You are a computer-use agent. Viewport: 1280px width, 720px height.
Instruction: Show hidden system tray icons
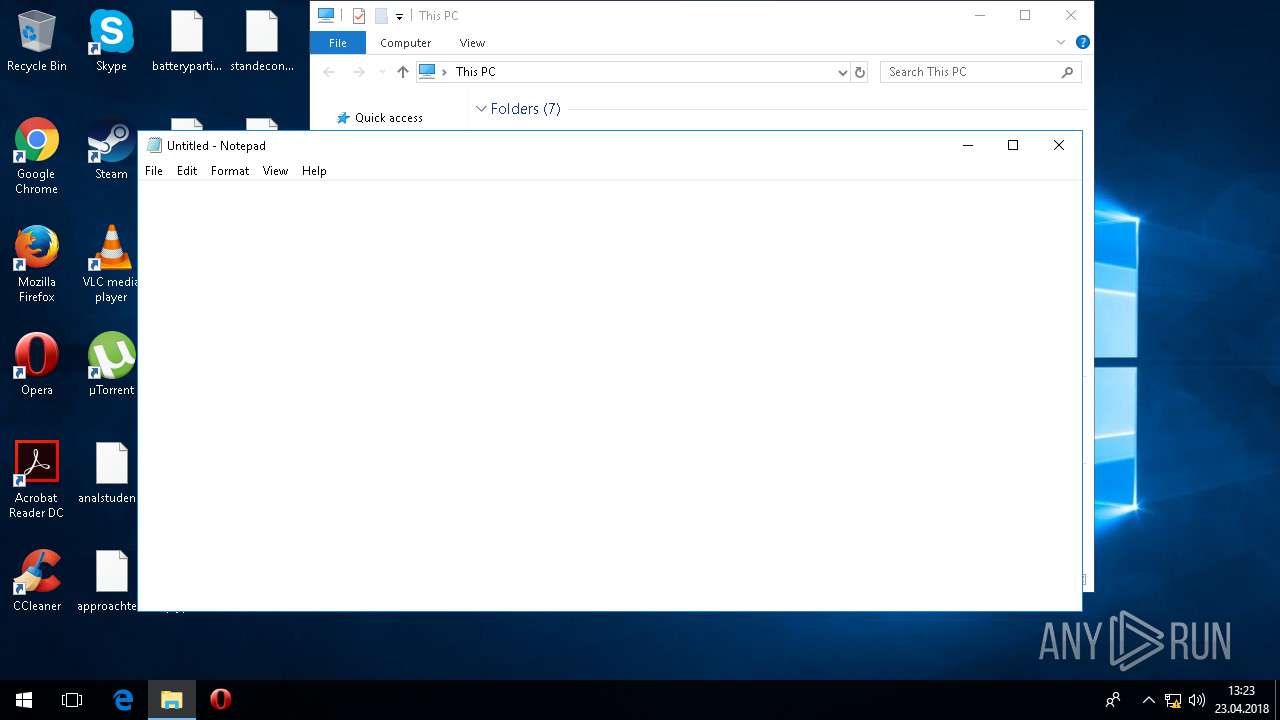click(1148, 700)
